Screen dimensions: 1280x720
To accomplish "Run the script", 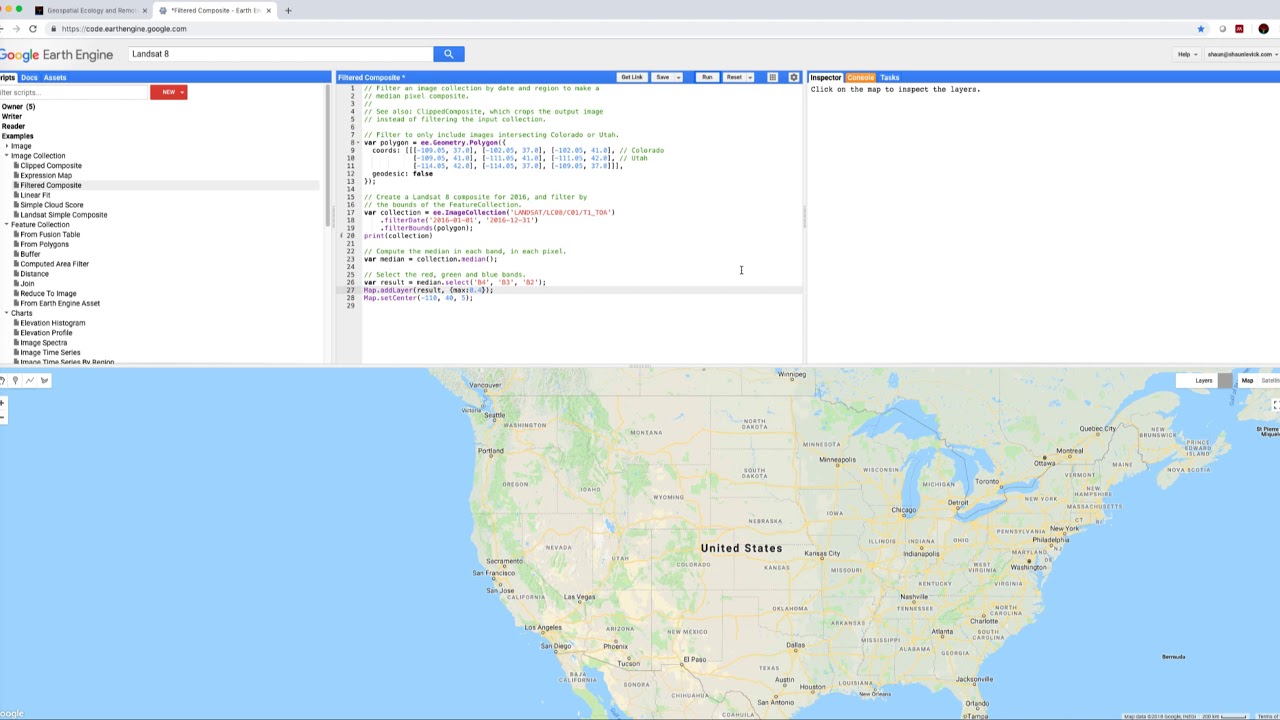I will 707,77.
